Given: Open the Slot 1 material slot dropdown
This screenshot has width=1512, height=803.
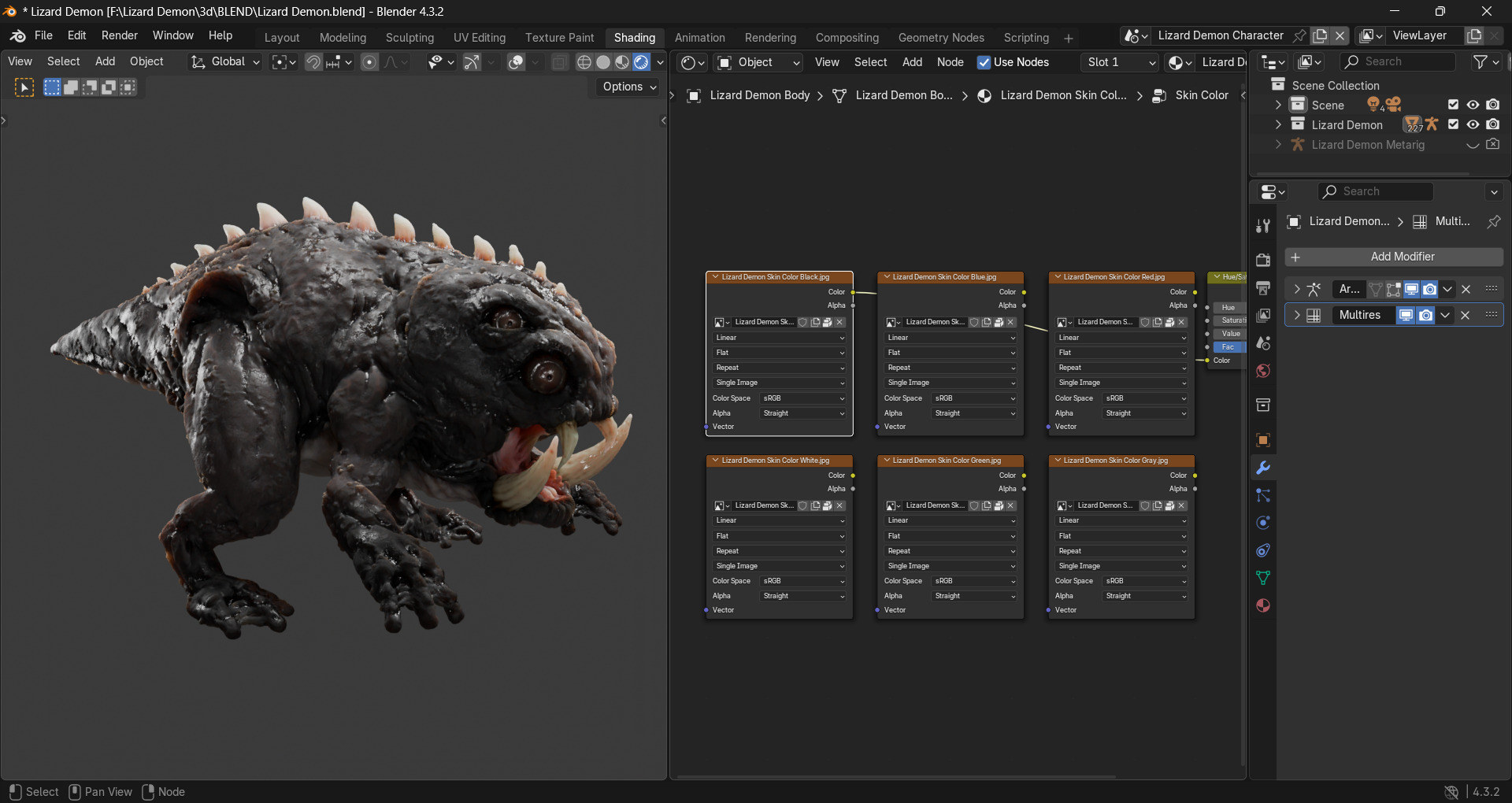Looking at the screenshot, I should coord(1120,62).
